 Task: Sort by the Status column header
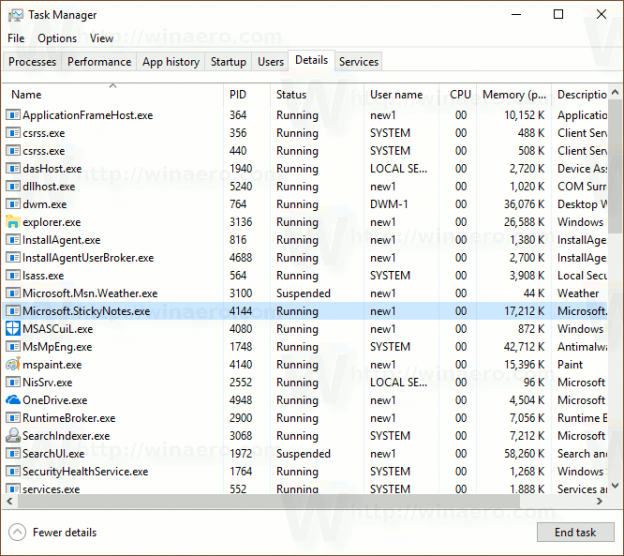click(x=317, y=95)
